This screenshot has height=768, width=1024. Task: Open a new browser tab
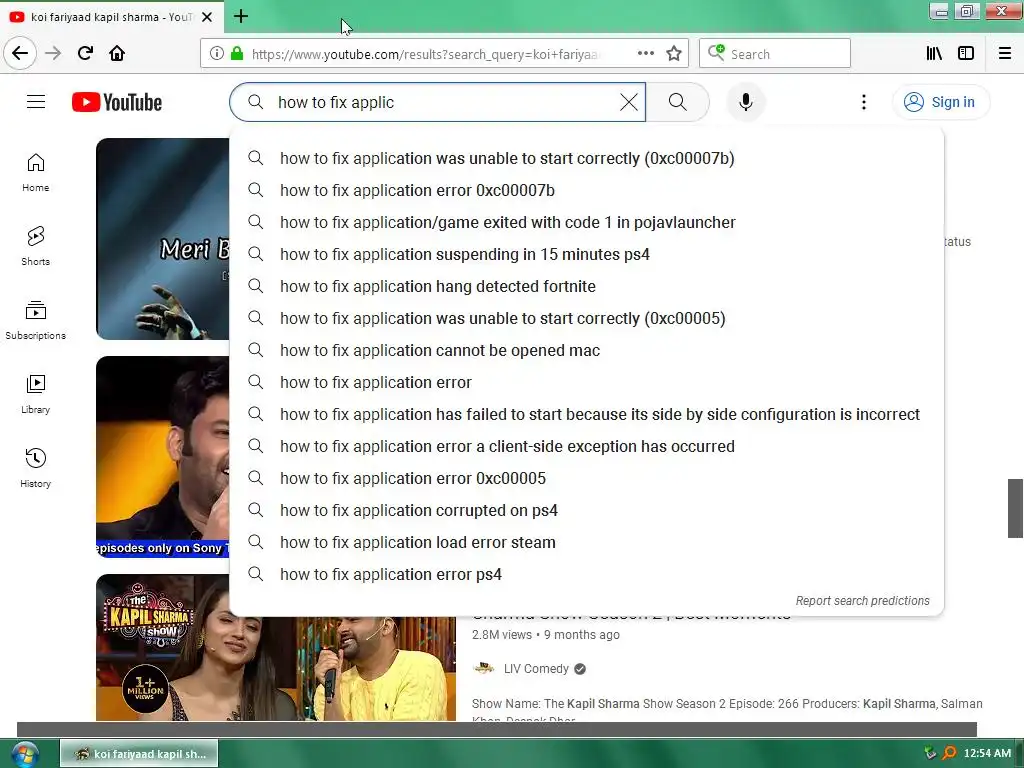pos(241,16)
